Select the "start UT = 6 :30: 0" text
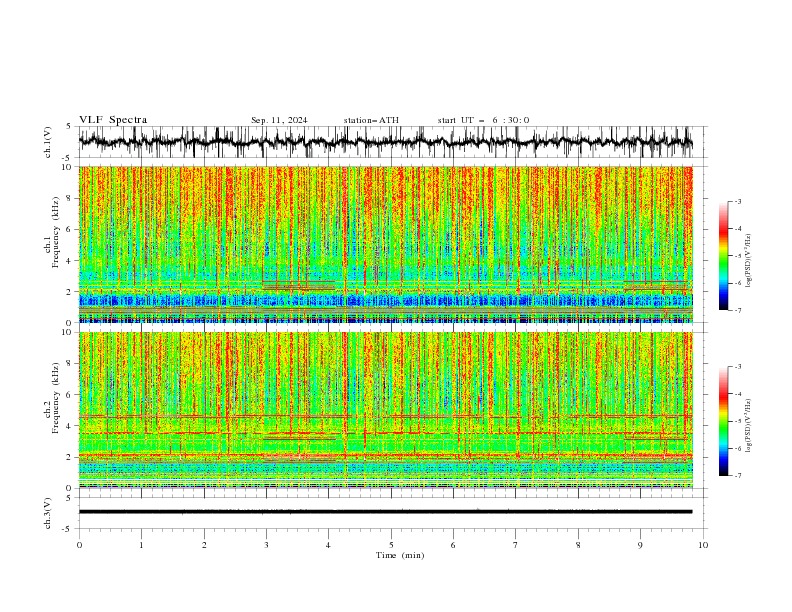Screen dimensions: 792x612 coord(483,120)
